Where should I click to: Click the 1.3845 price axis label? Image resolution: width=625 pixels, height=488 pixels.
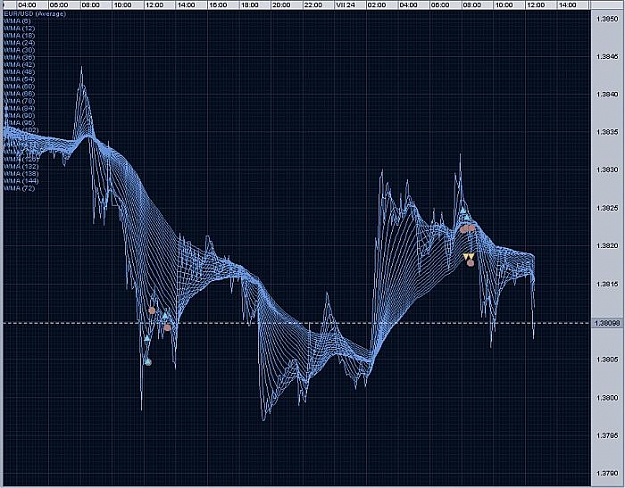click(607, 57)
